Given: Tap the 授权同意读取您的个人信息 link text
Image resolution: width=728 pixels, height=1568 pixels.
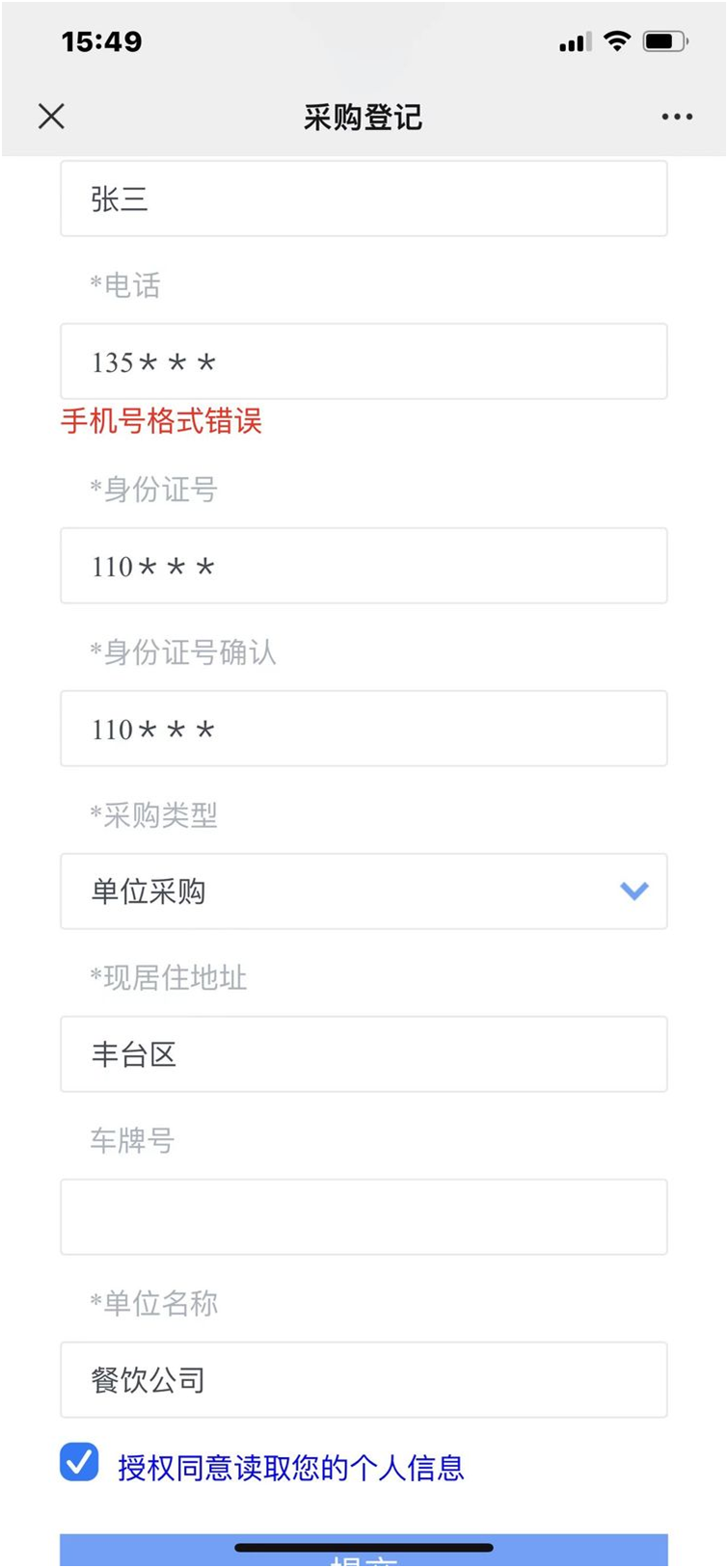Looking at the screenshot, I should pos(291,1468).
